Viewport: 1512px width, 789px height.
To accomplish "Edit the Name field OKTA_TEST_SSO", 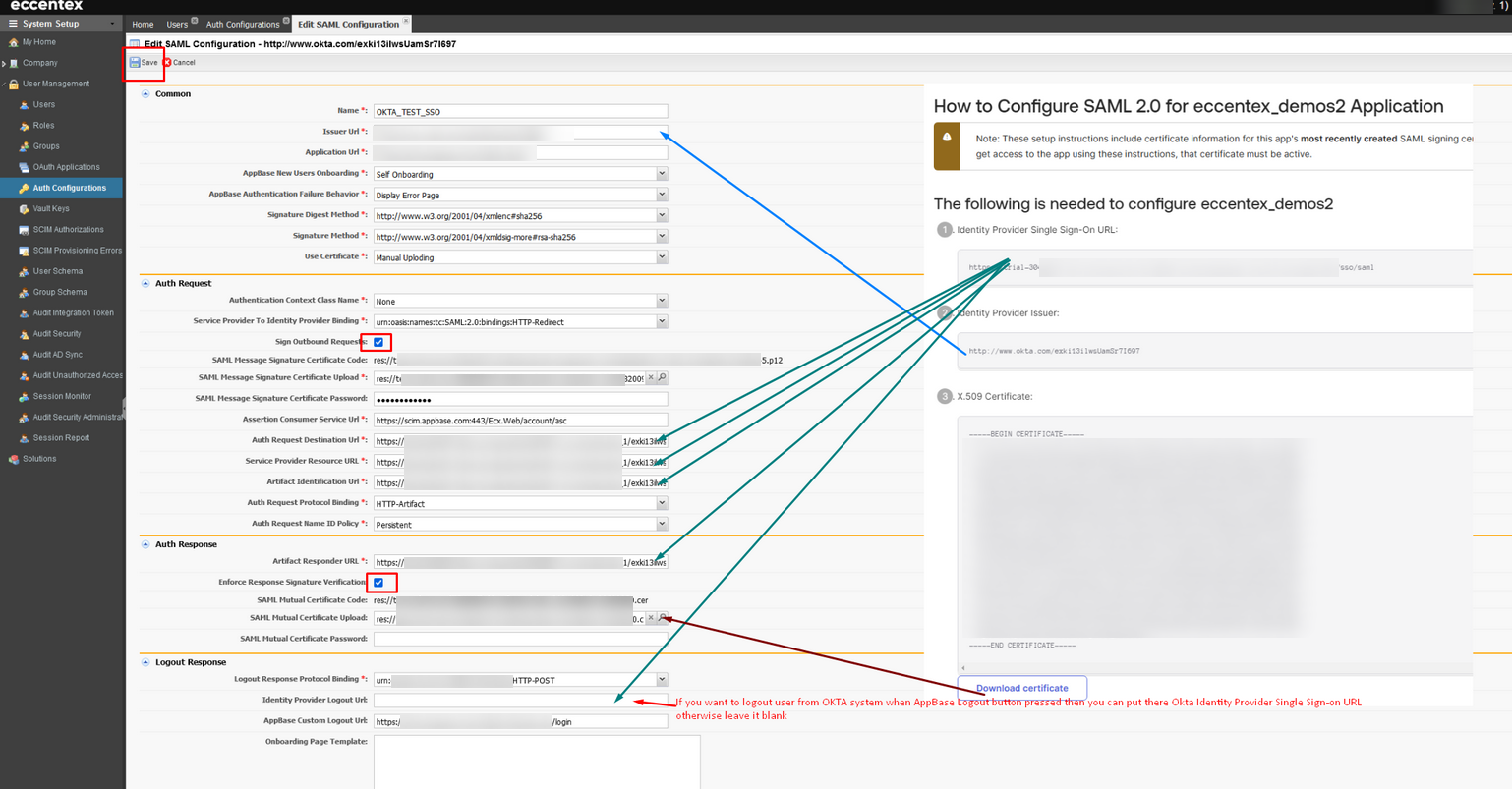I will [520, 111].
